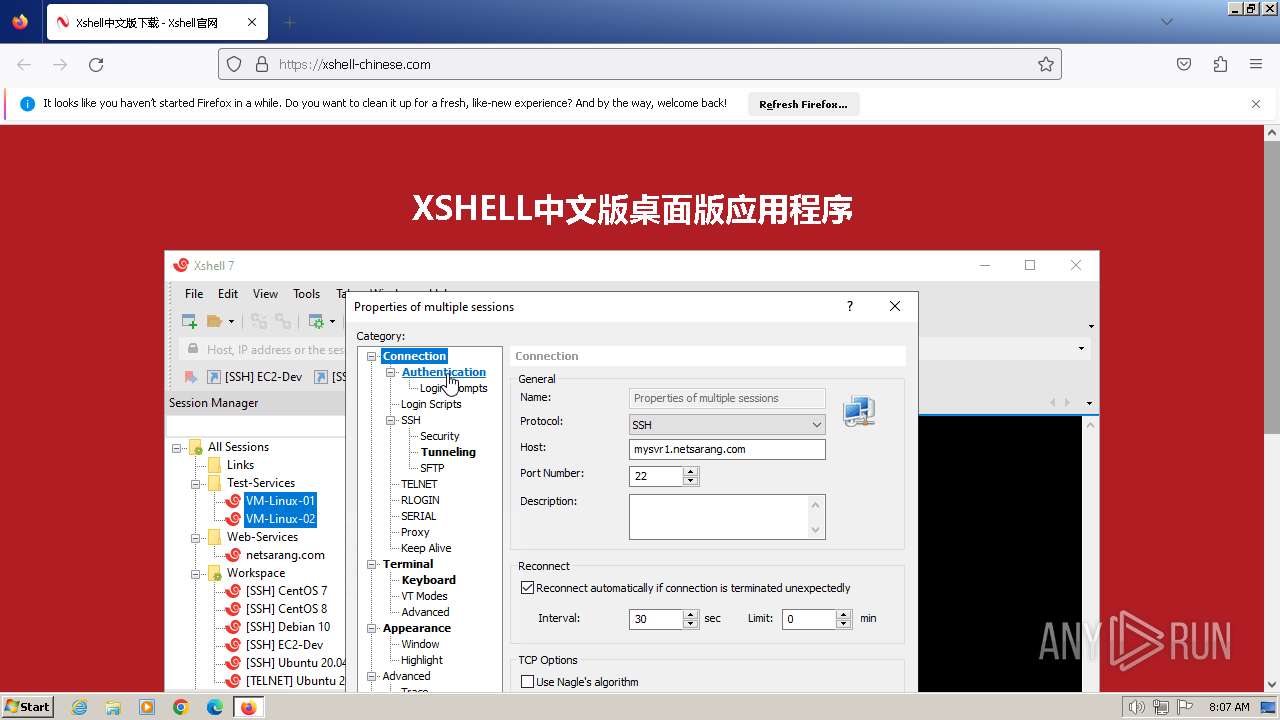Open a new tab with plus
This screenshot has height=720, width=1280.
point(289,22)
